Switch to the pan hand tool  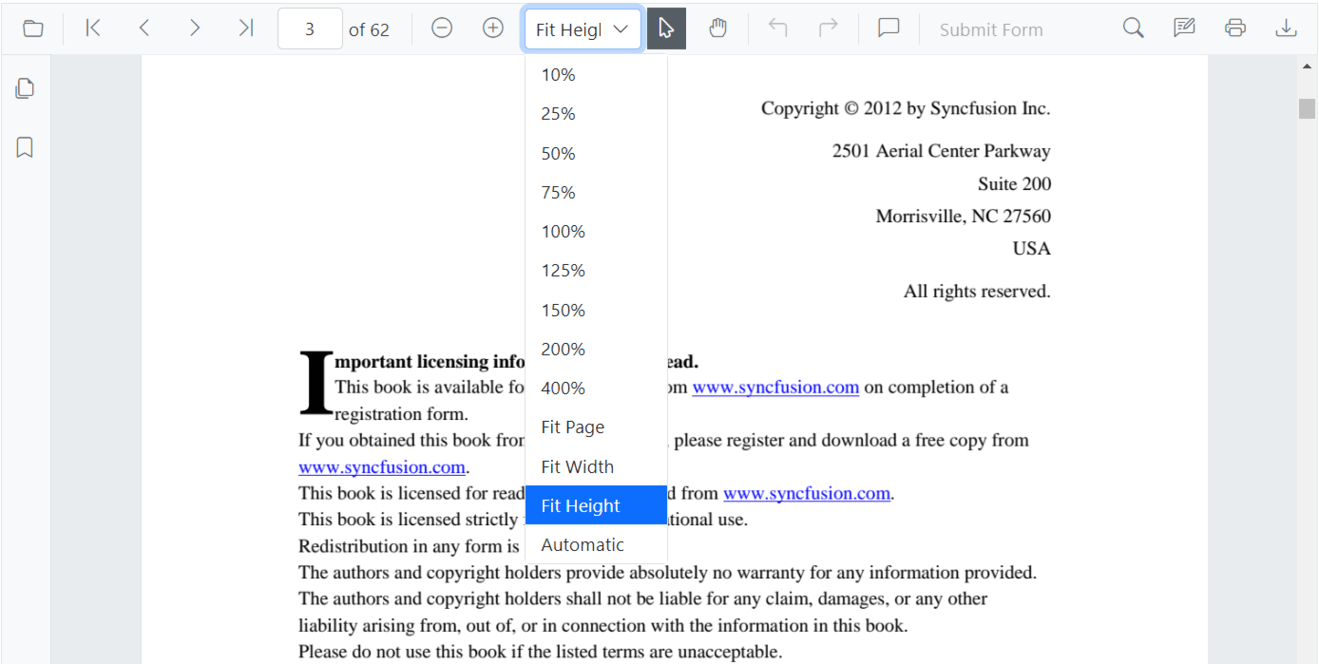pos(718,29)
